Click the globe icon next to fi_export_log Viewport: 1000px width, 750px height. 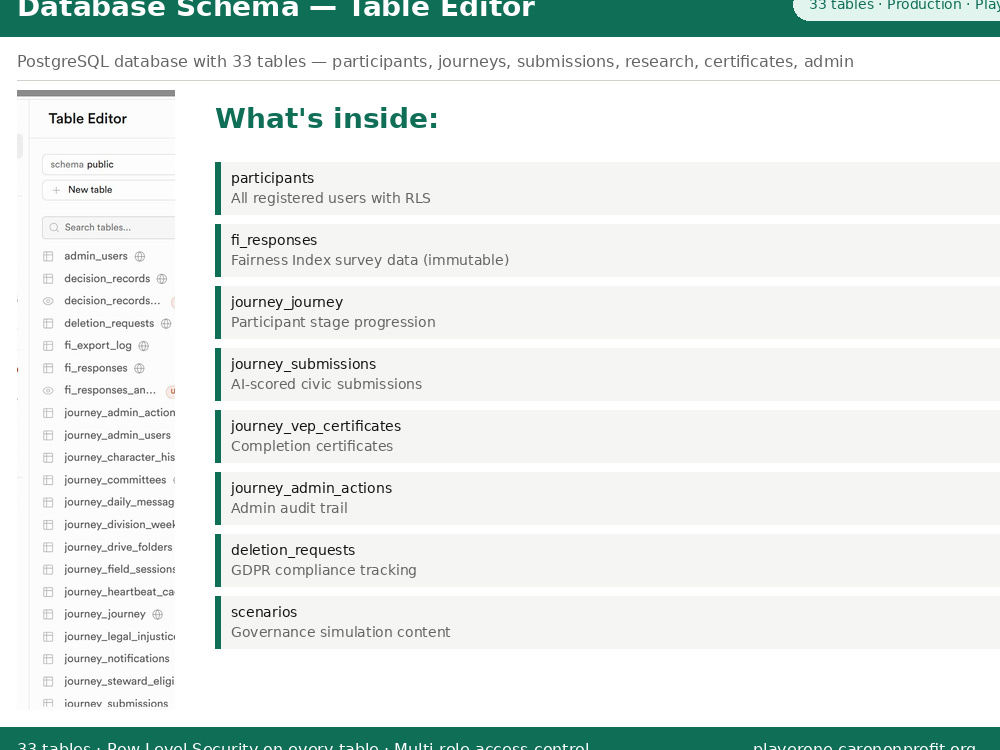point(143,346)
